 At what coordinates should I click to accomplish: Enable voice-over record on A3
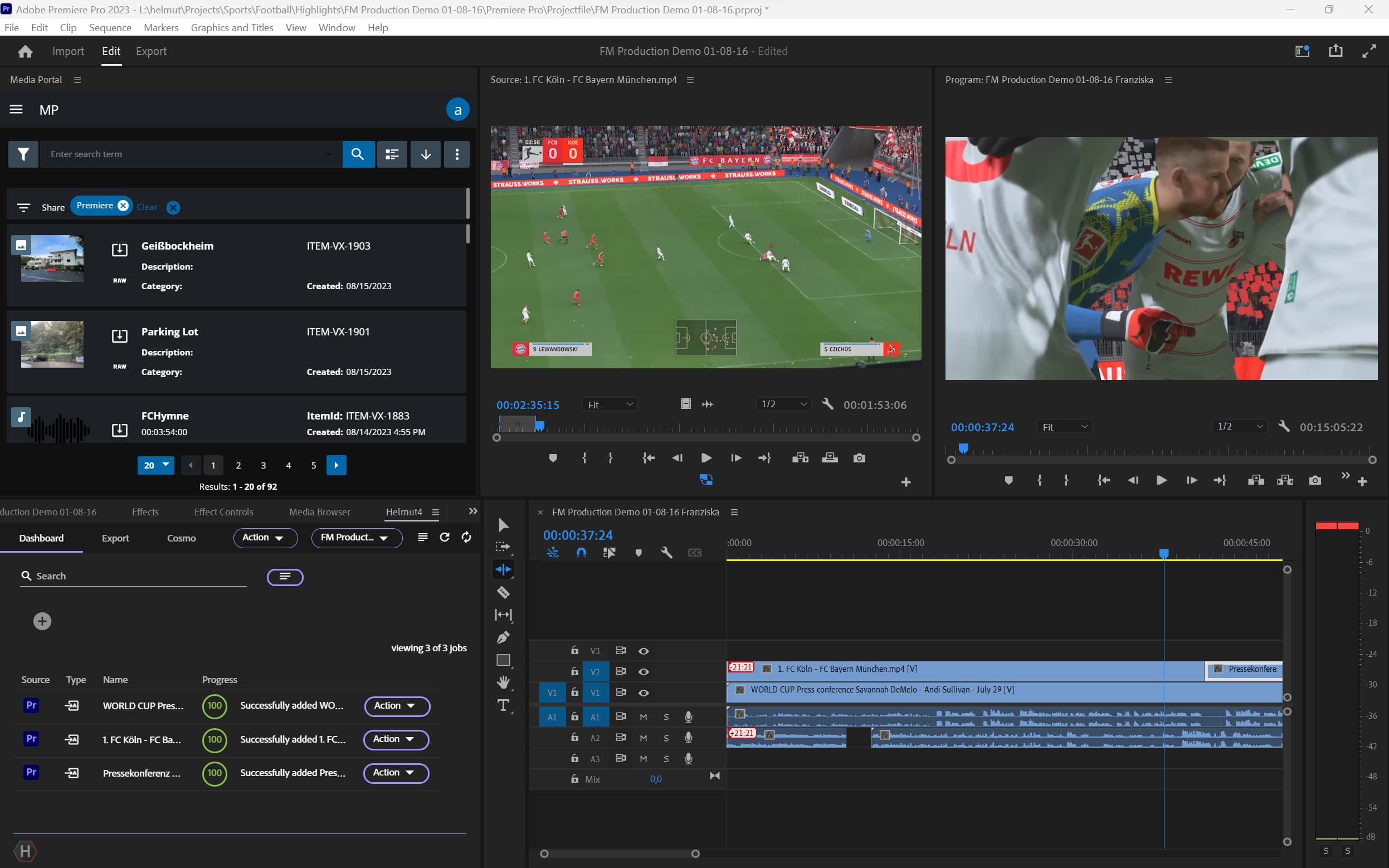[x=688, y=758]
